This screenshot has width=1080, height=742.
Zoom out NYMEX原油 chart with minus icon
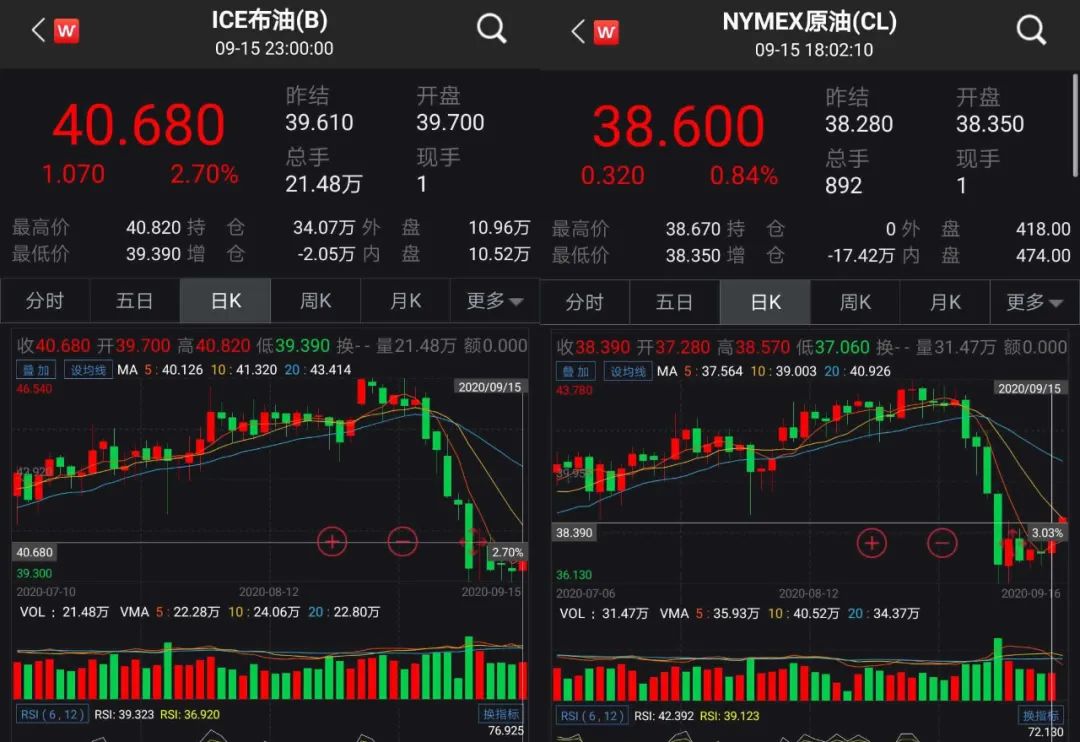click(942, 543)
